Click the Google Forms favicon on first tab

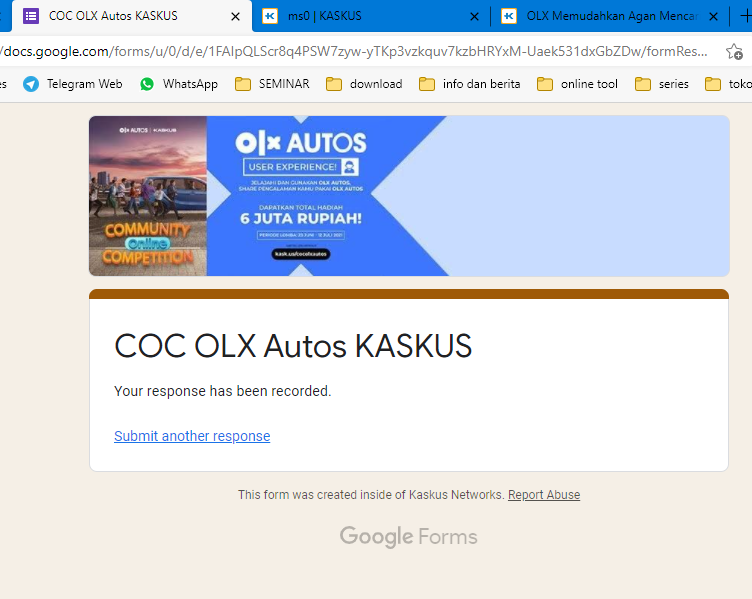(x=31, y=16)
